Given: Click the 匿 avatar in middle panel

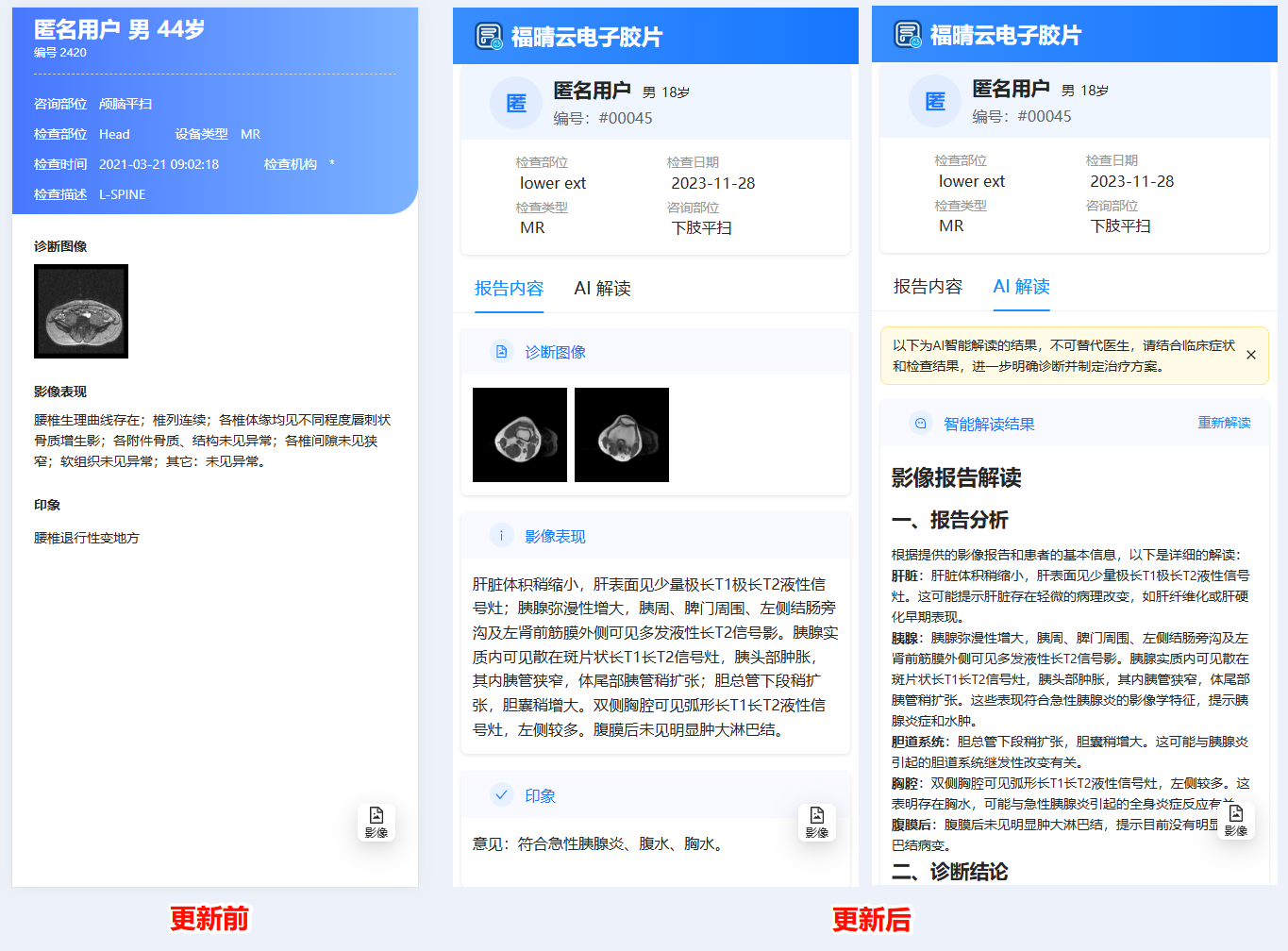Looking at the screenshot, I should click(516, 103).
